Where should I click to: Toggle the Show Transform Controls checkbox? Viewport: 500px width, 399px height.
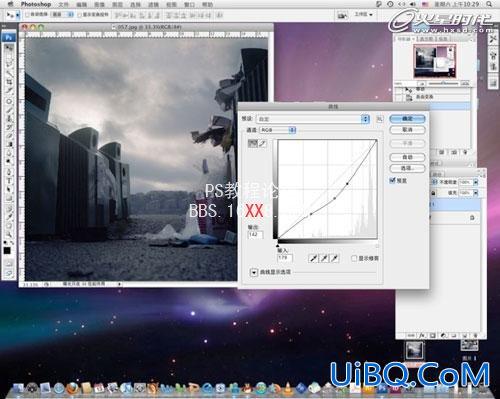pyautogui.click(x=79, y=15)
